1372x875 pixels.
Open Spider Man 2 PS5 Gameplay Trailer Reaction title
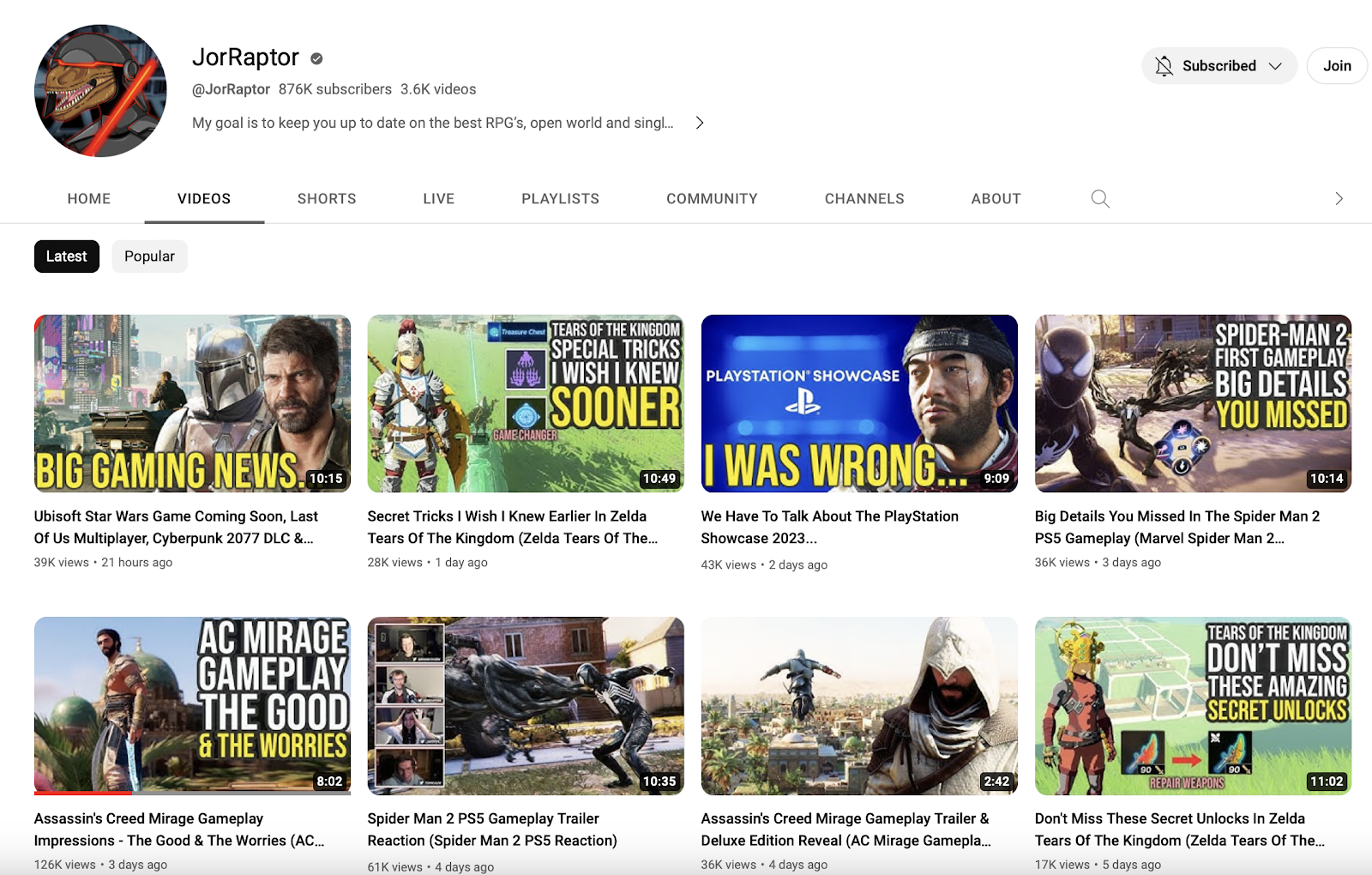coord(492,830)
